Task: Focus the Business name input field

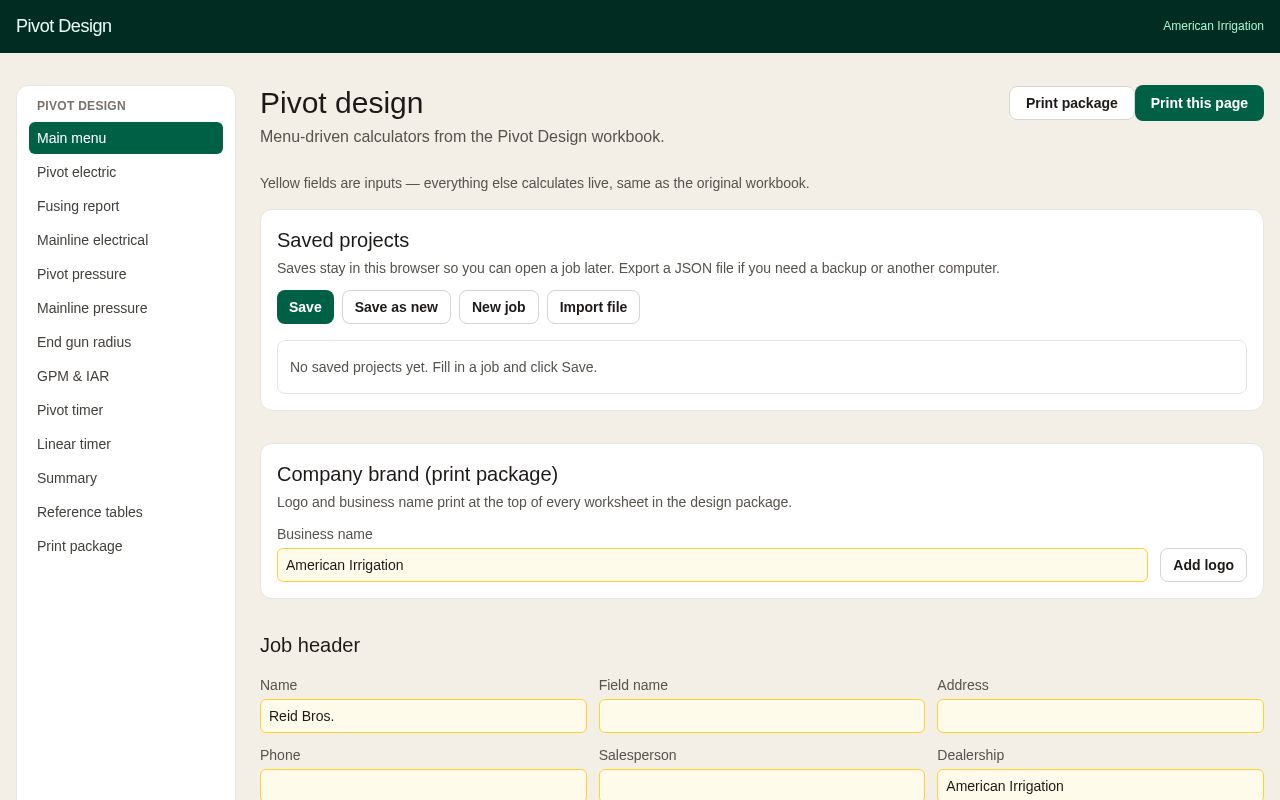Action: [x=712, y=565]
